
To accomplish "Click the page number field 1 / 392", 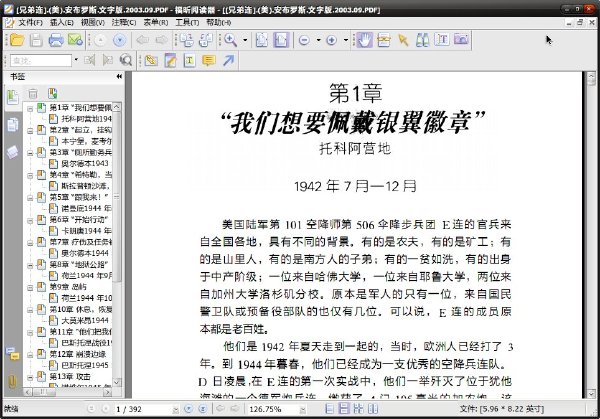I will pos(144,409).
